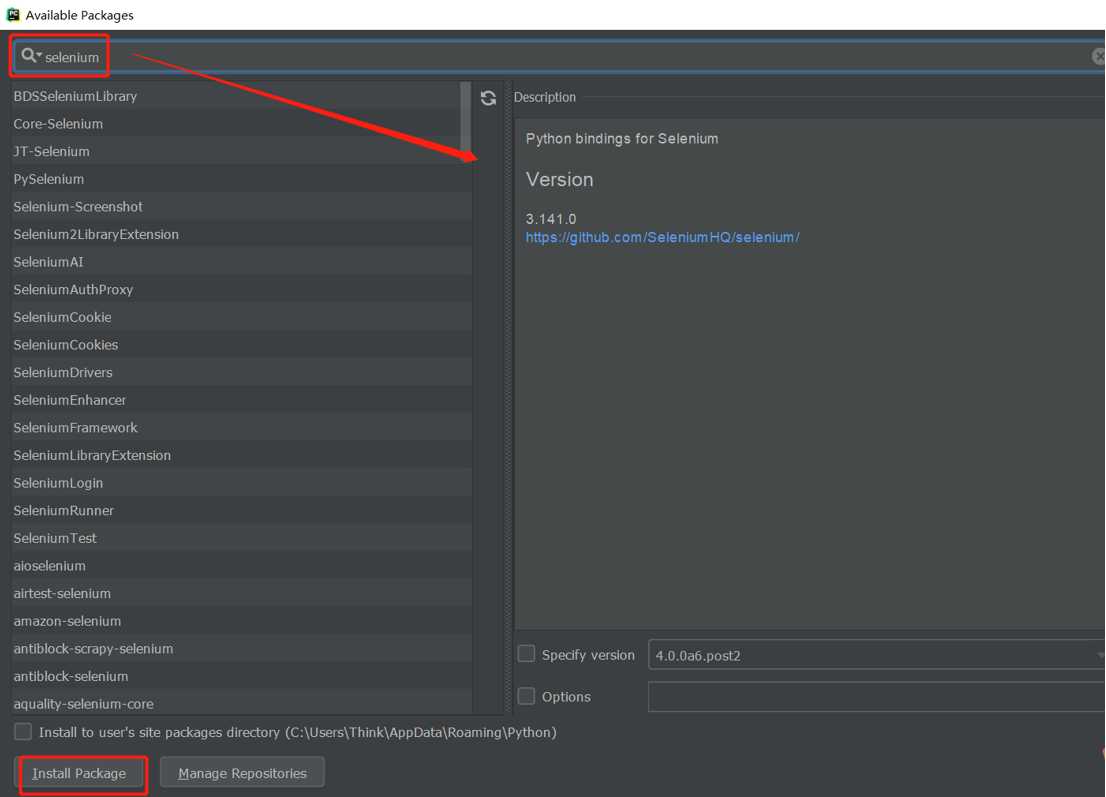This screenshot has width=1106, height=797.
Task: Select SeleniumDrivers package row
Action: 241,372
